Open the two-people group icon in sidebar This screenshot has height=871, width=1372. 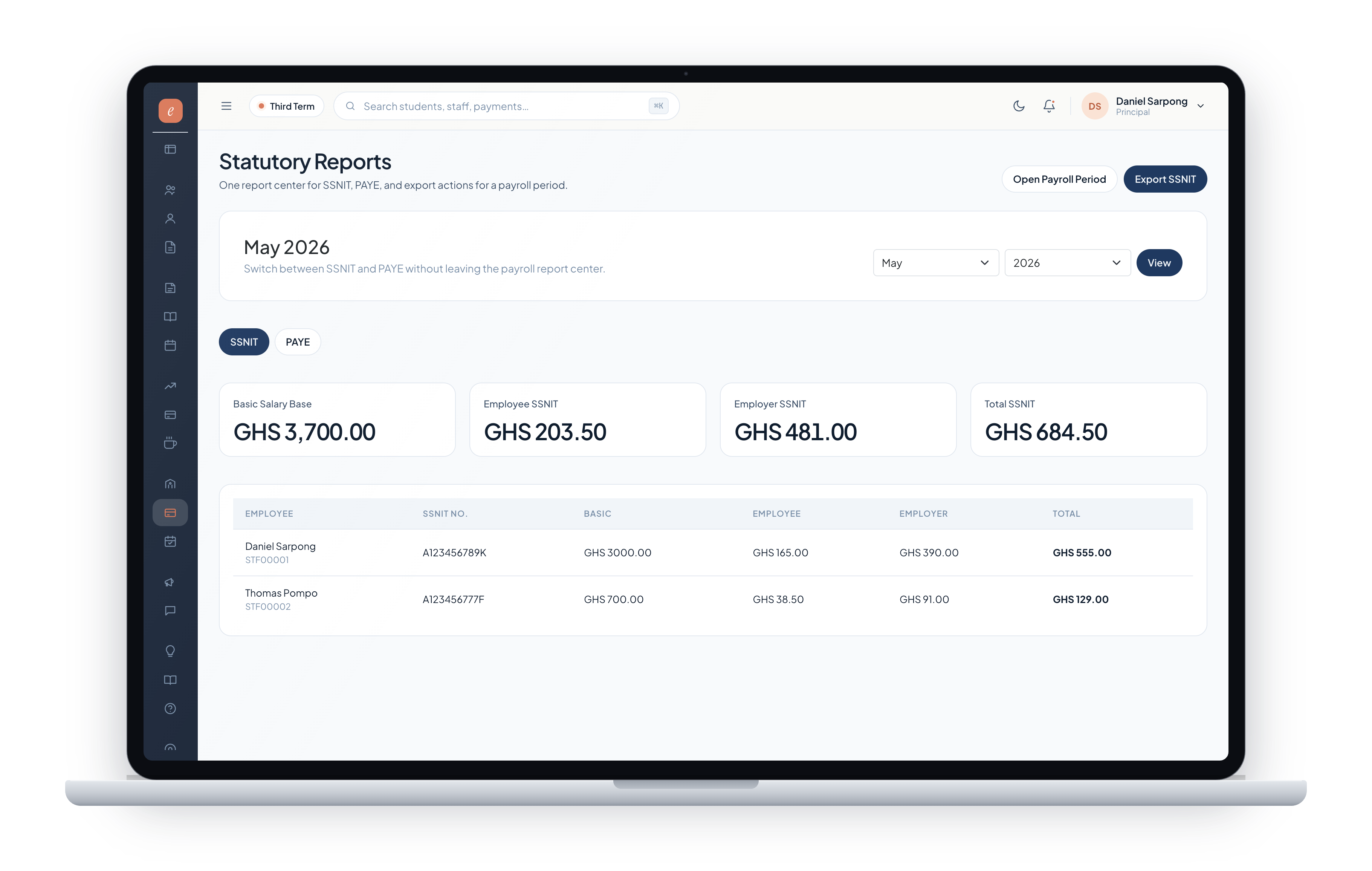[170, 190]
